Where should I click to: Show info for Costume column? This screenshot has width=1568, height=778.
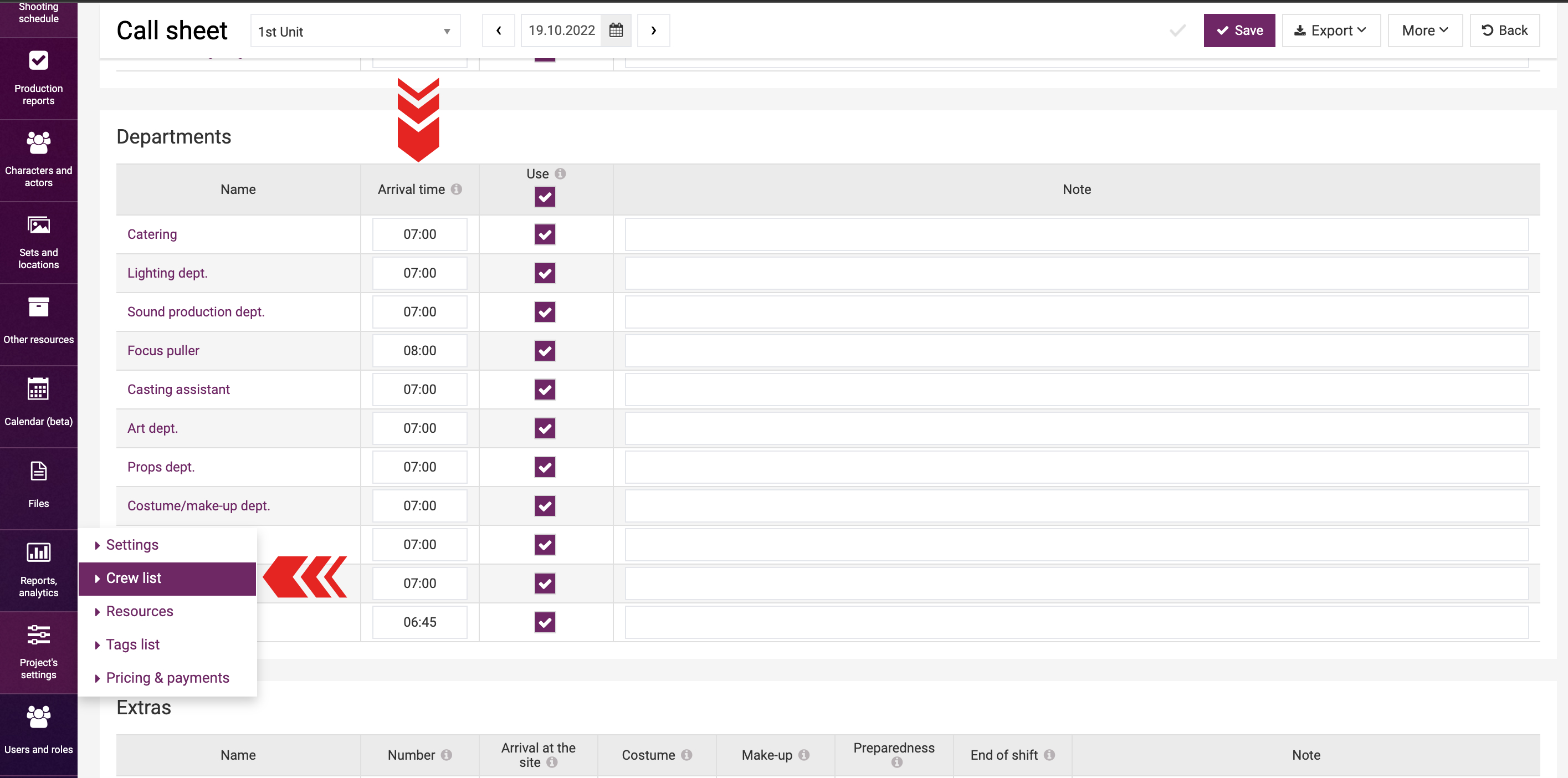pyautogui.click(x=686, y=755)
